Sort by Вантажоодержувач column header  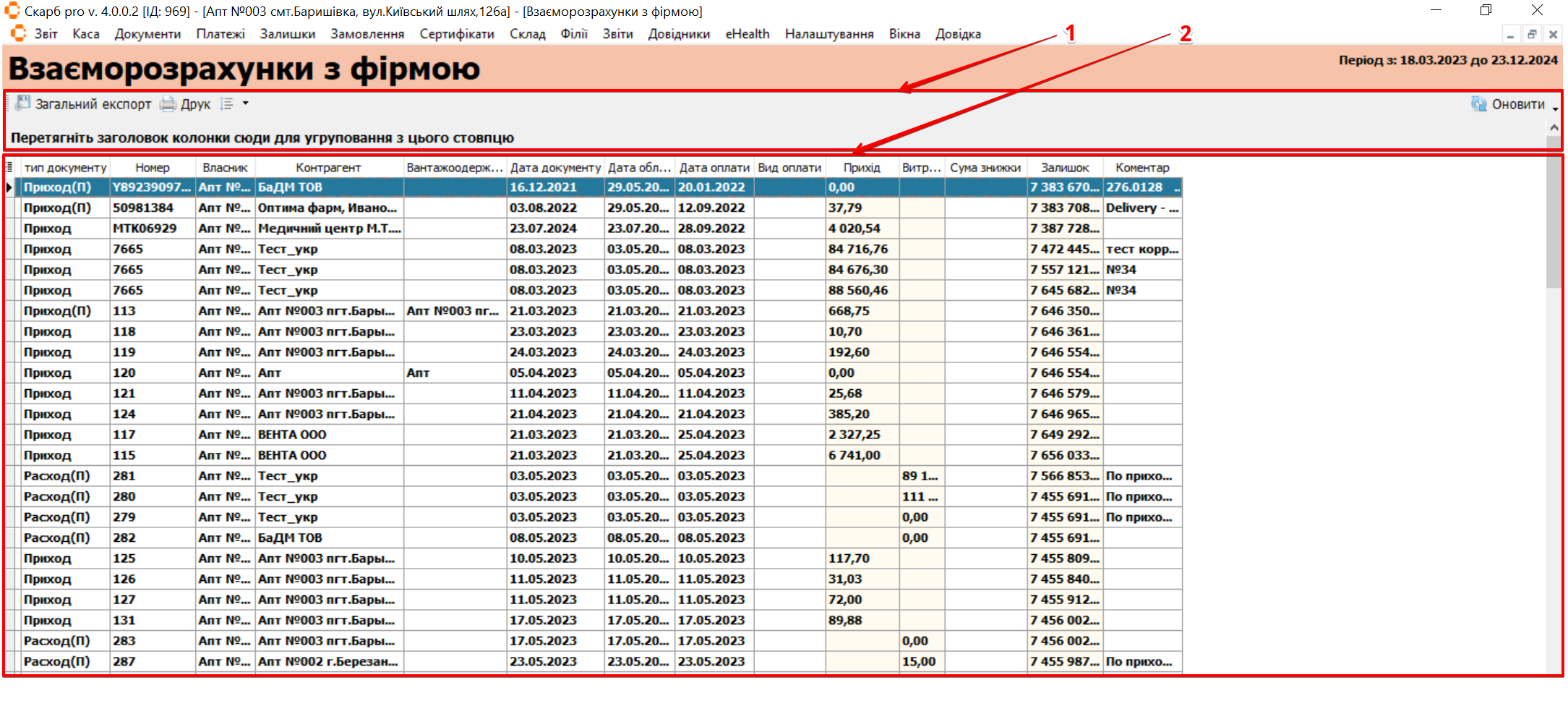(x=455, y=167)
